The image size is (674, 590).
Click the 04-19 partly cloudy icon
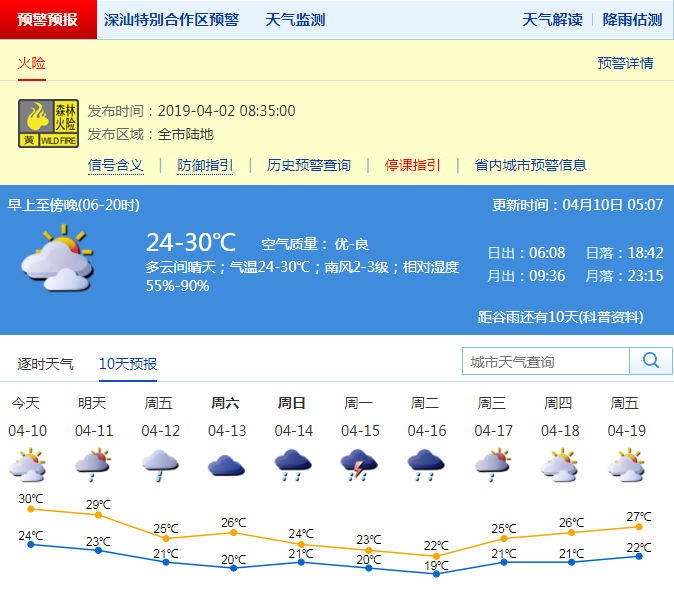point(626,465)
